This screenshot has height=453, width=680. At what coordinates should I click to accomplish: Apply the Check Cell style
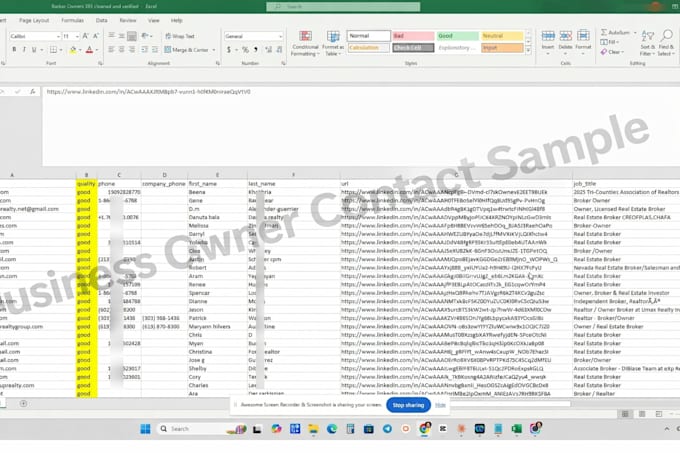click(413, 48)
